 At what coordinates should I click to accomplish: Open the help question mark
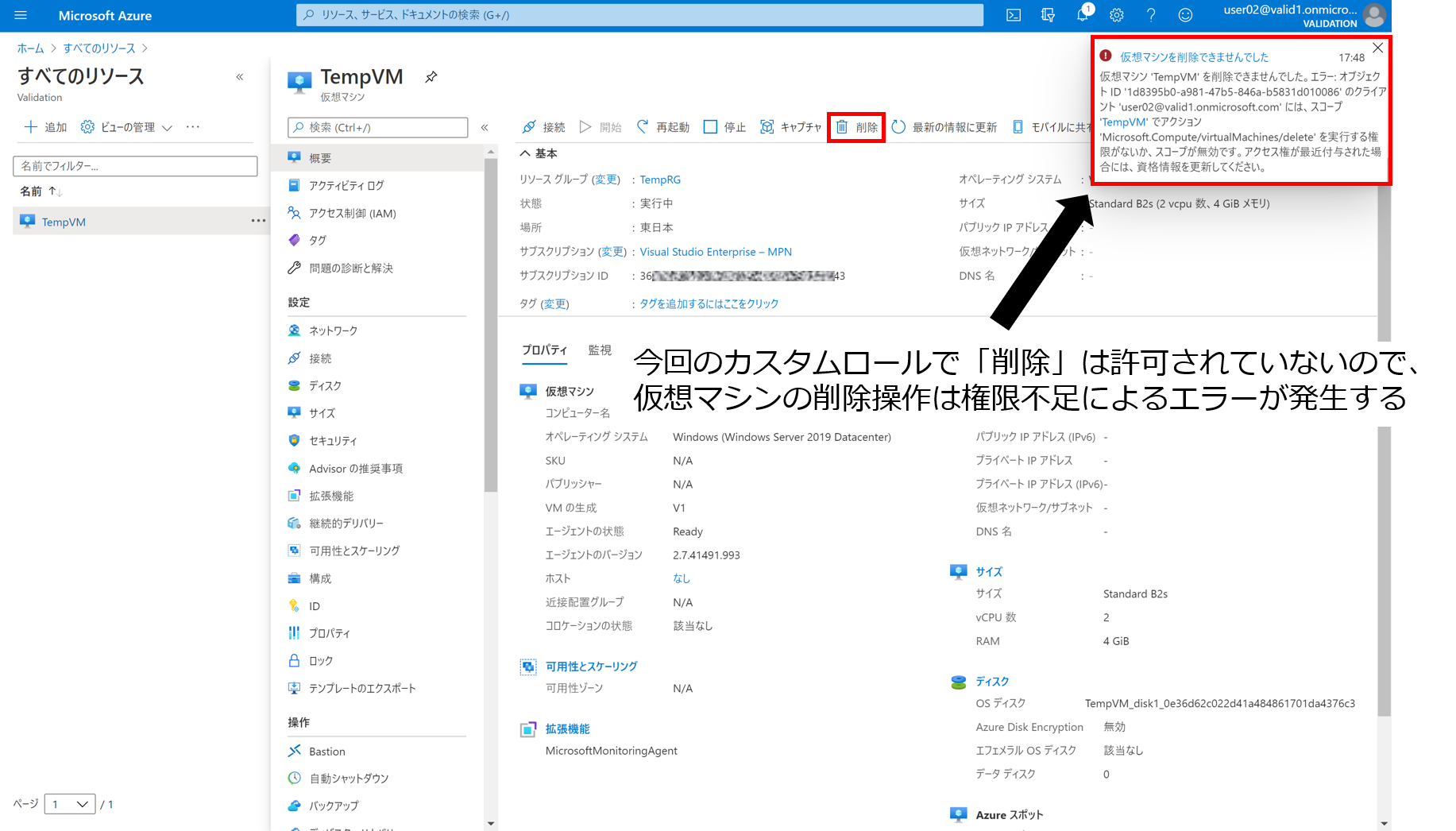point(1151,15)
